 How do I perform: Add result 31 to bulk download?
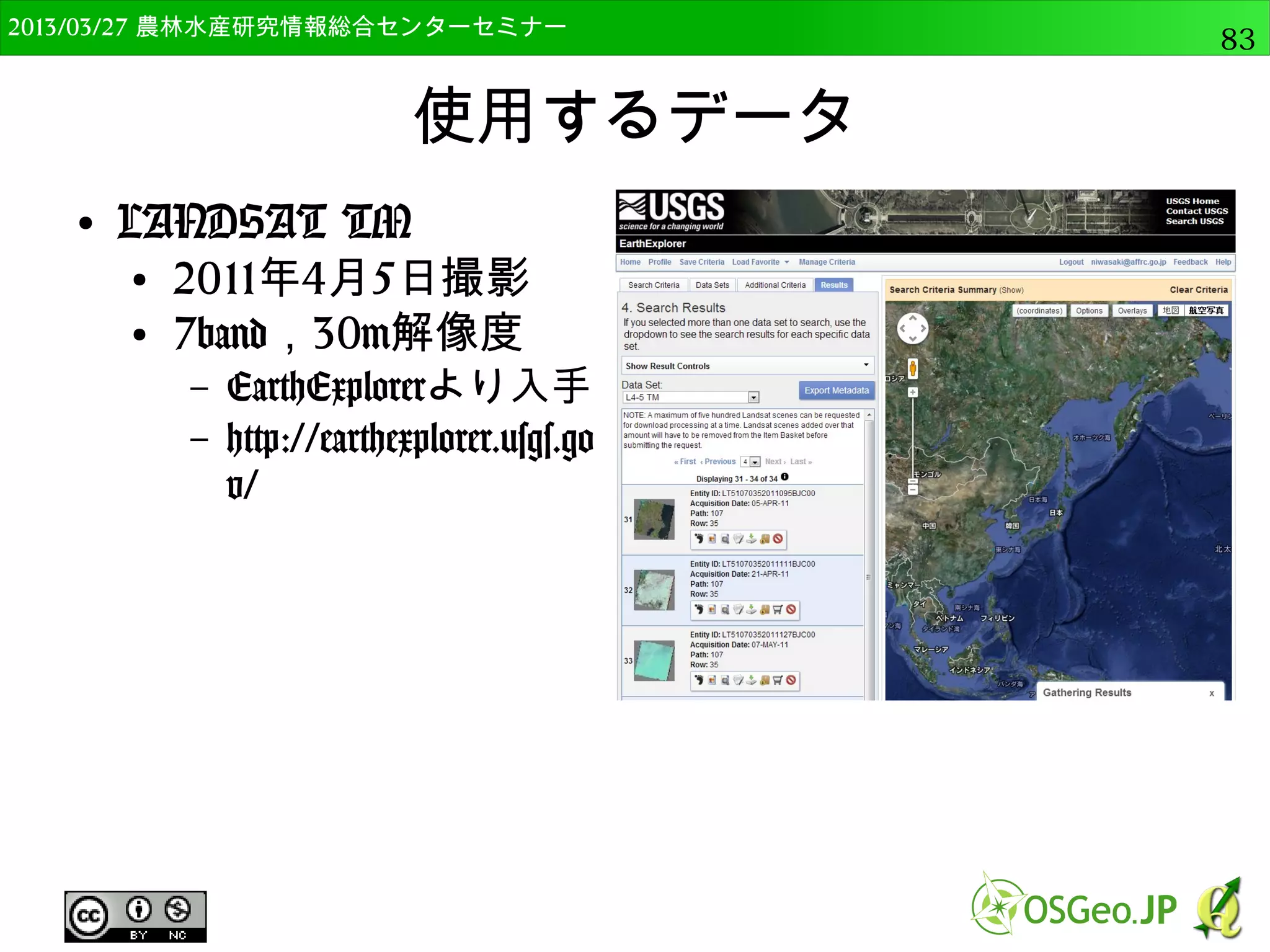(765, 539)
